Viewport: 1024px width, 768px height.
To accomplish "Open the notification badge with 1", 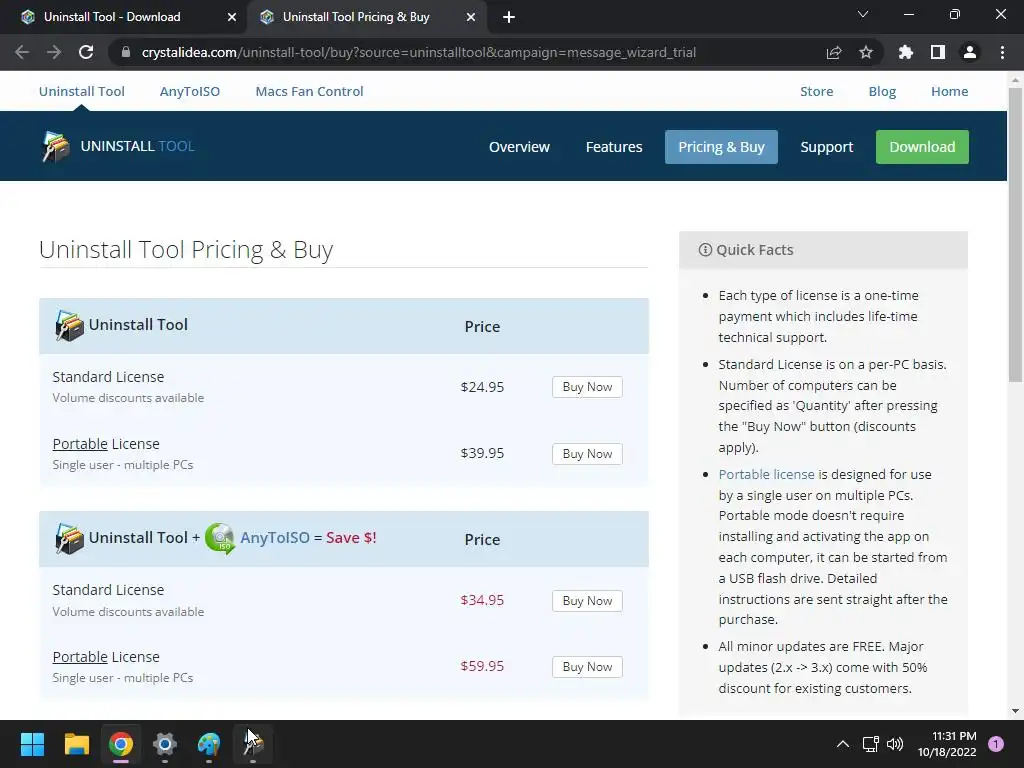I will (996, 743).
